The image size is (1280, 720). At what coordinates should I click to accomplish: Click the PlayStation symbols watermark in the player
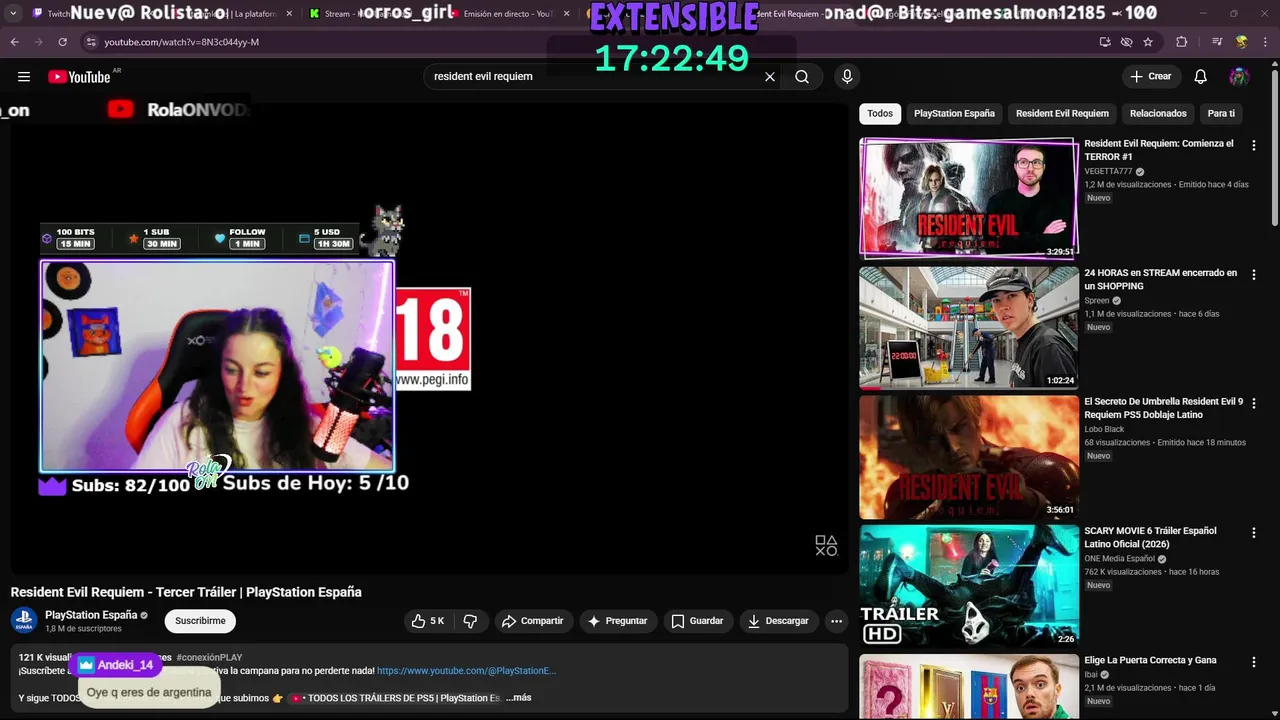[x=826, y=546]
